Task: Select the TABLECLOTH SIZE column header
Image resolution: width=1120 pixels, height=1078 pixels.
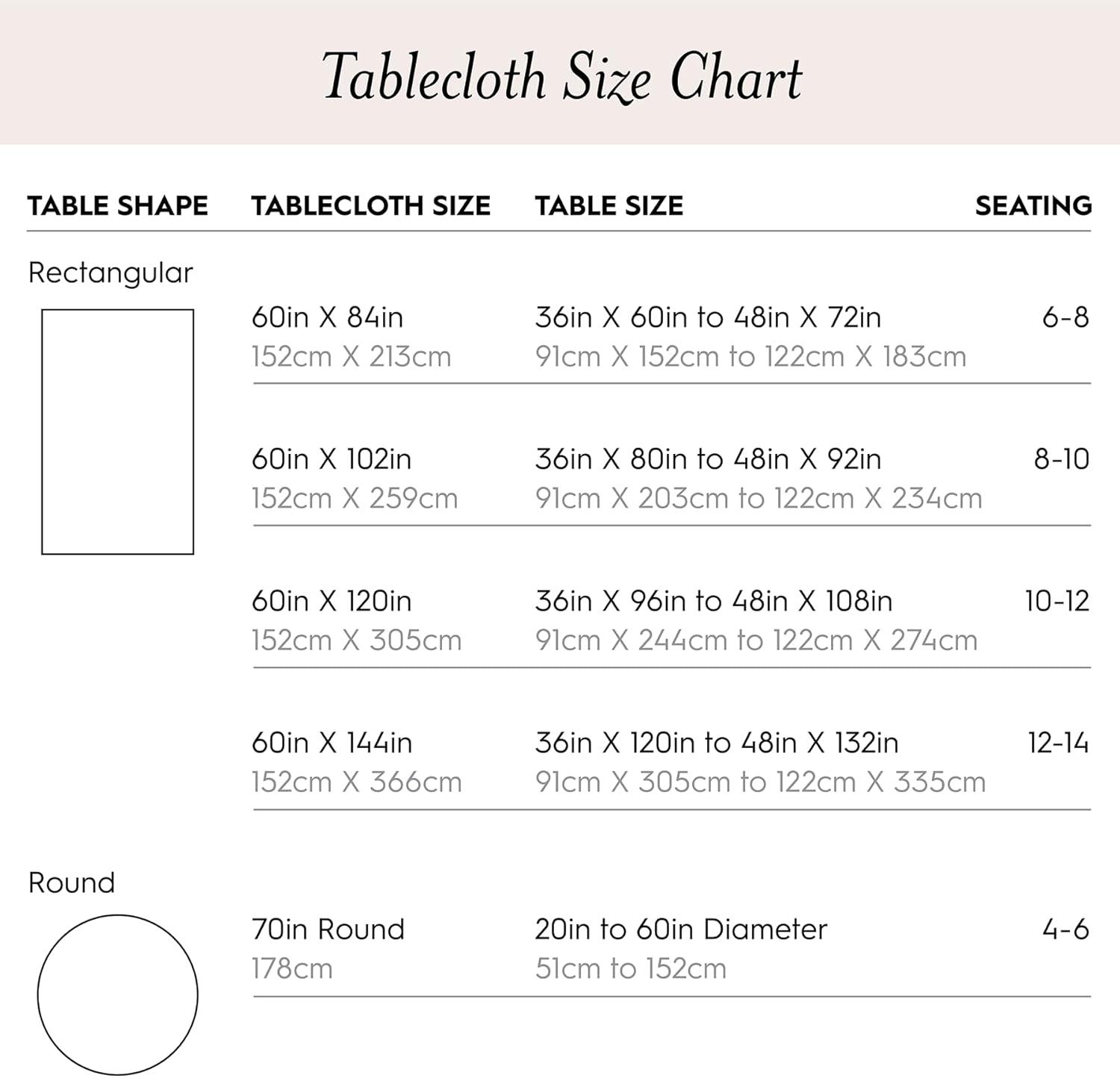Action: tap(370, 205)
